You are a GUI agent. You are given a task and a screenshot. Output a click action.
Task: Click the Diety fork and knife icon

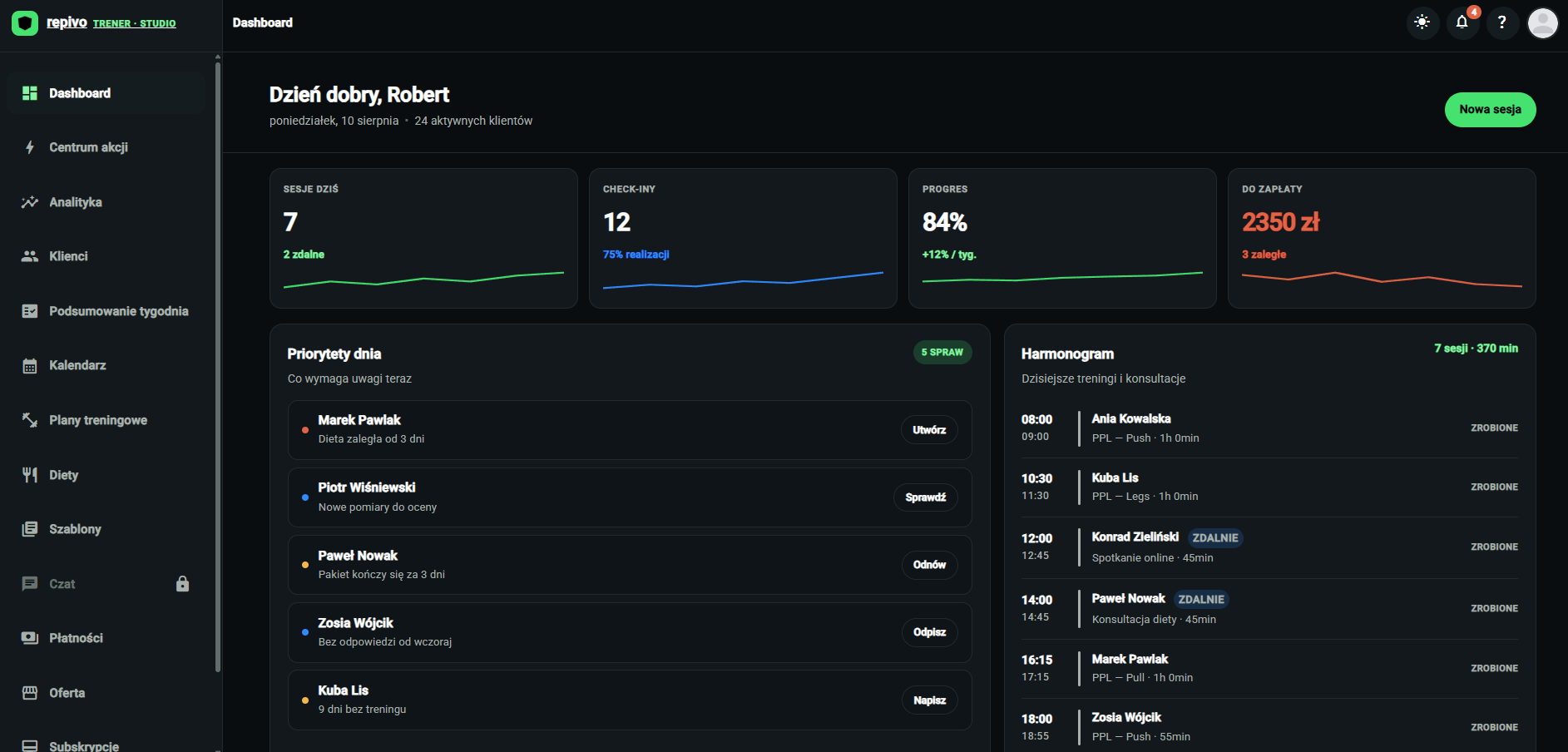click(x=30, y=475)
